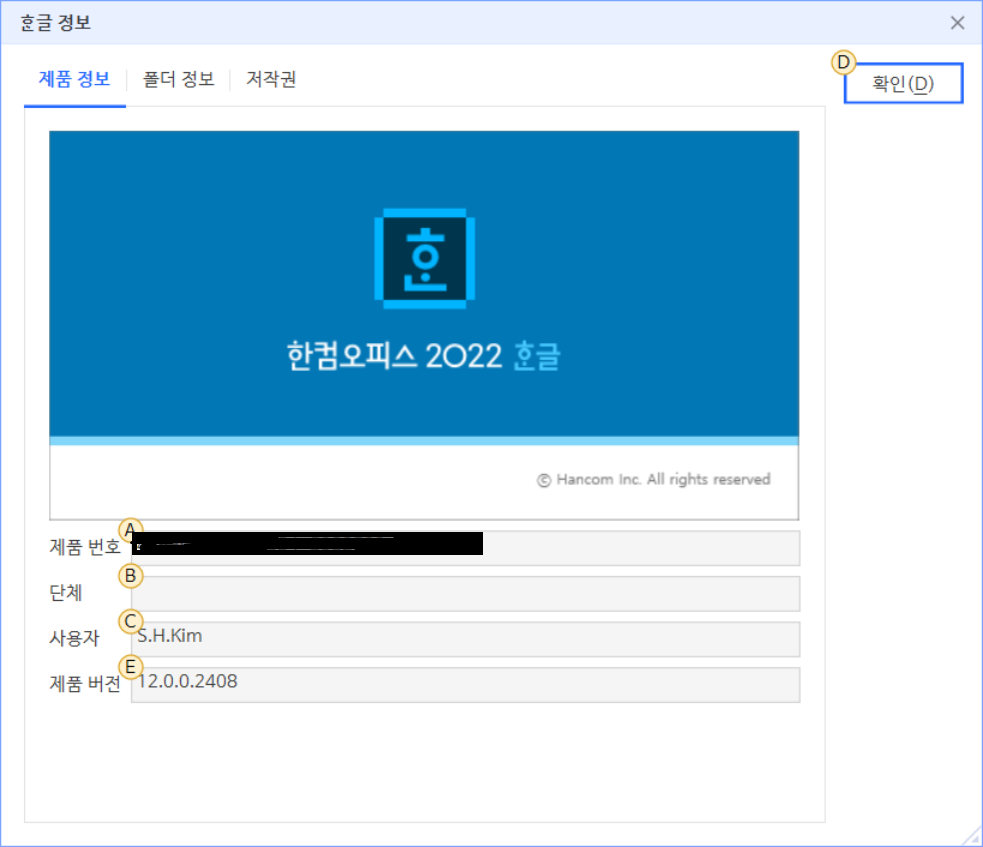Click the empty 단체 field
Screen dimensions: 983x847
point(465,593)
